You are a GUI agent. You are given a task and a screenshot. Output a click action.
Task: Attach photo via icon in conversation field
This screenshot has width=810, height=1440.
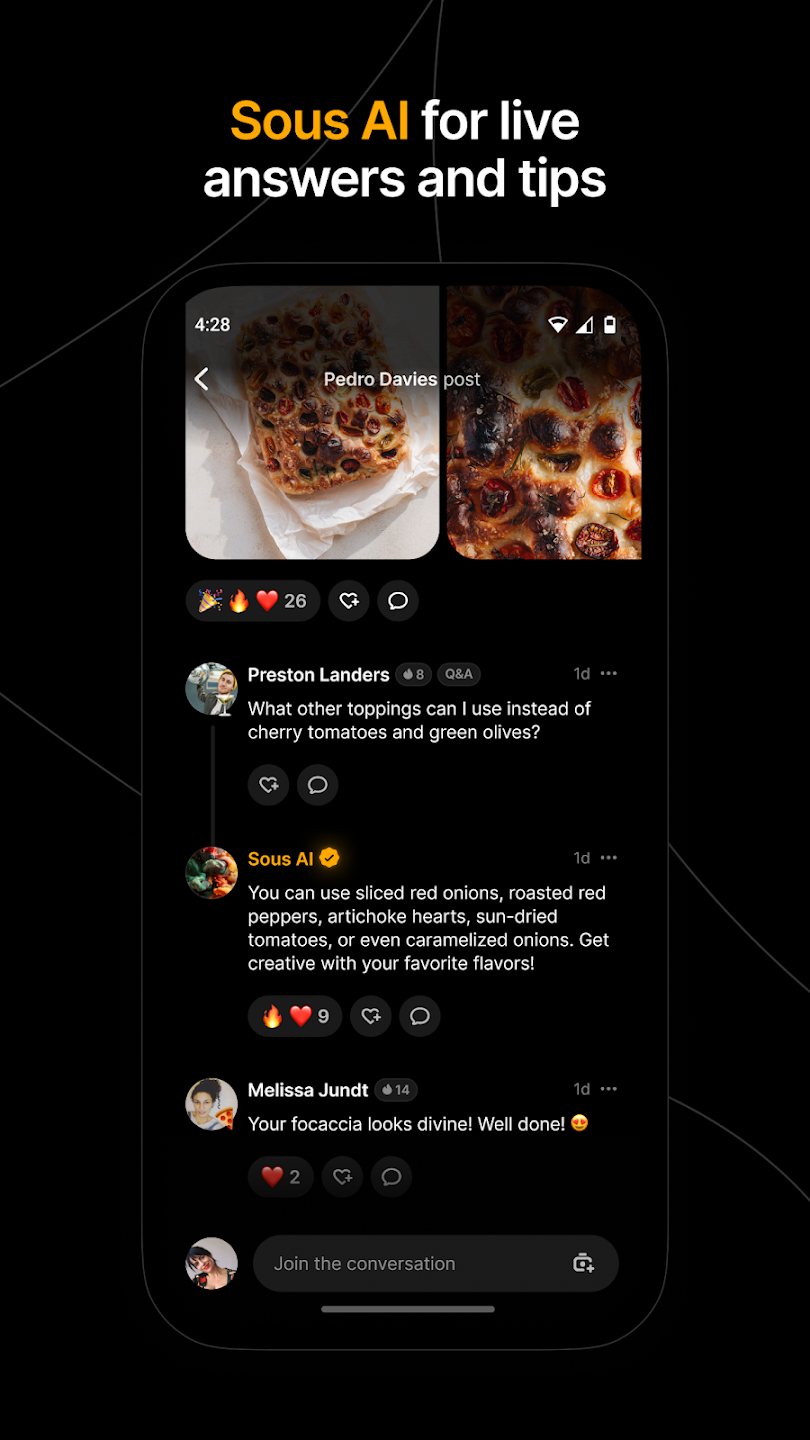pyautogui.click(x=584, y=1263)
